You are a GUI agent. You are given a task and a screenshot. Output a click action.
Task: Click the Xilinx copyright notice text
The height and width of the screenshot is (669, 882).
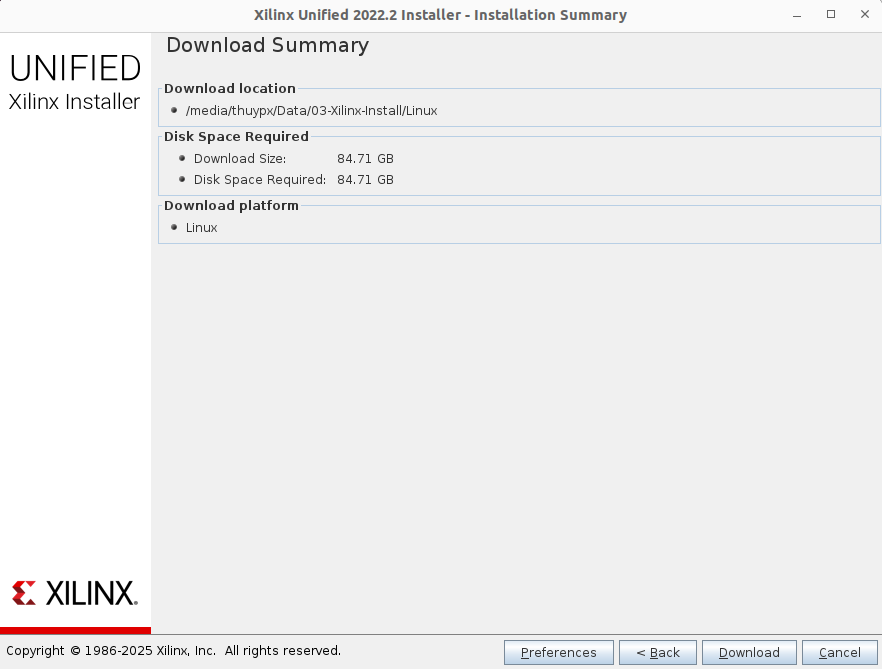point(174,651)
